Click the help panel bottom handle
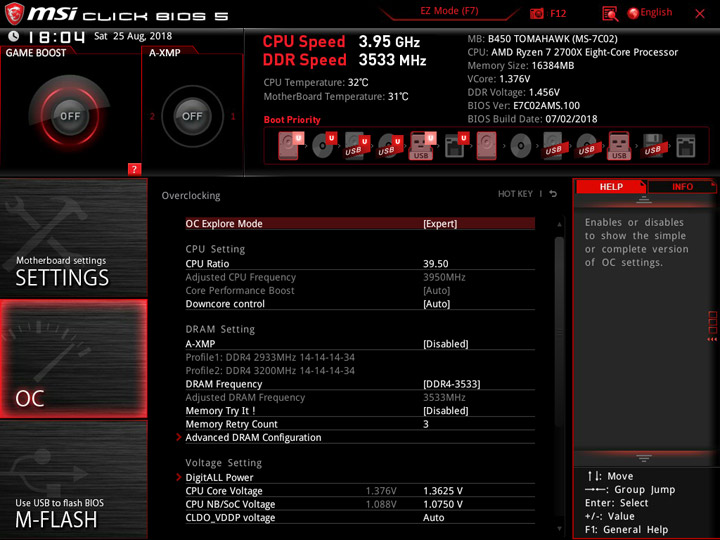The width and height of the screenshot is (720, 540). pos(644,458)
